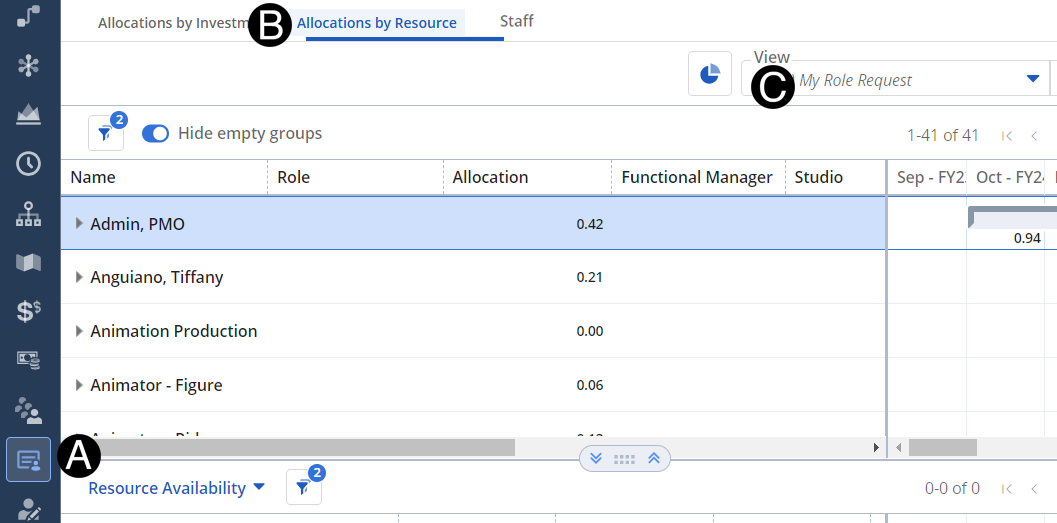Screen dimensions: 1057x523
Task: Open the filter above the Name column
Action: point(105,133)
